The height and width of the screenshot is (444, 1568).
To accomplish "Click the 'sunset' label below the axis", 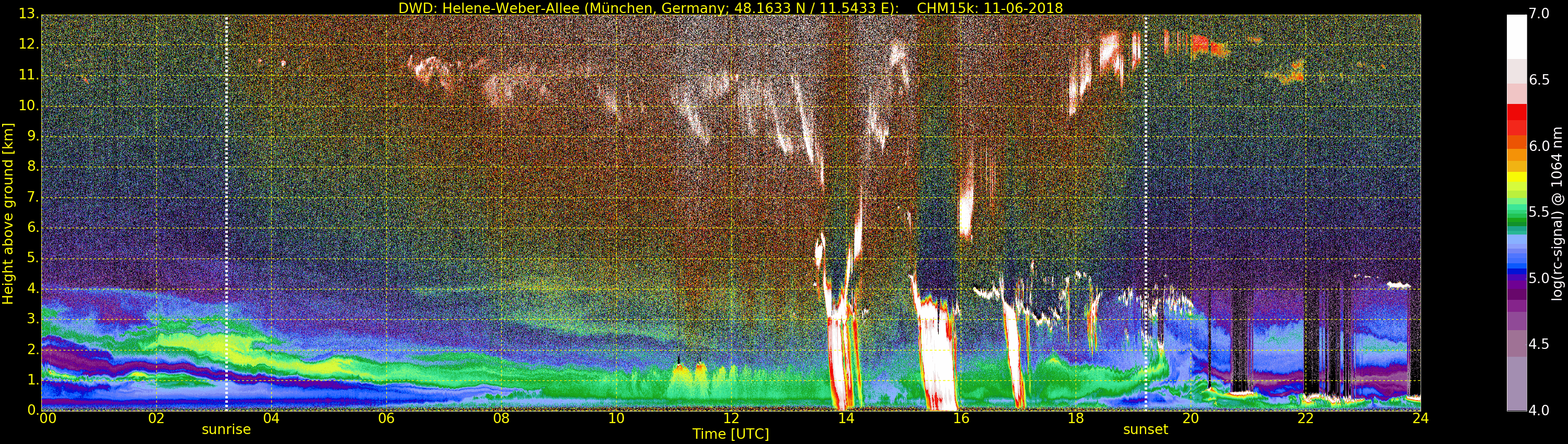I will click(x=1146, y=429).
